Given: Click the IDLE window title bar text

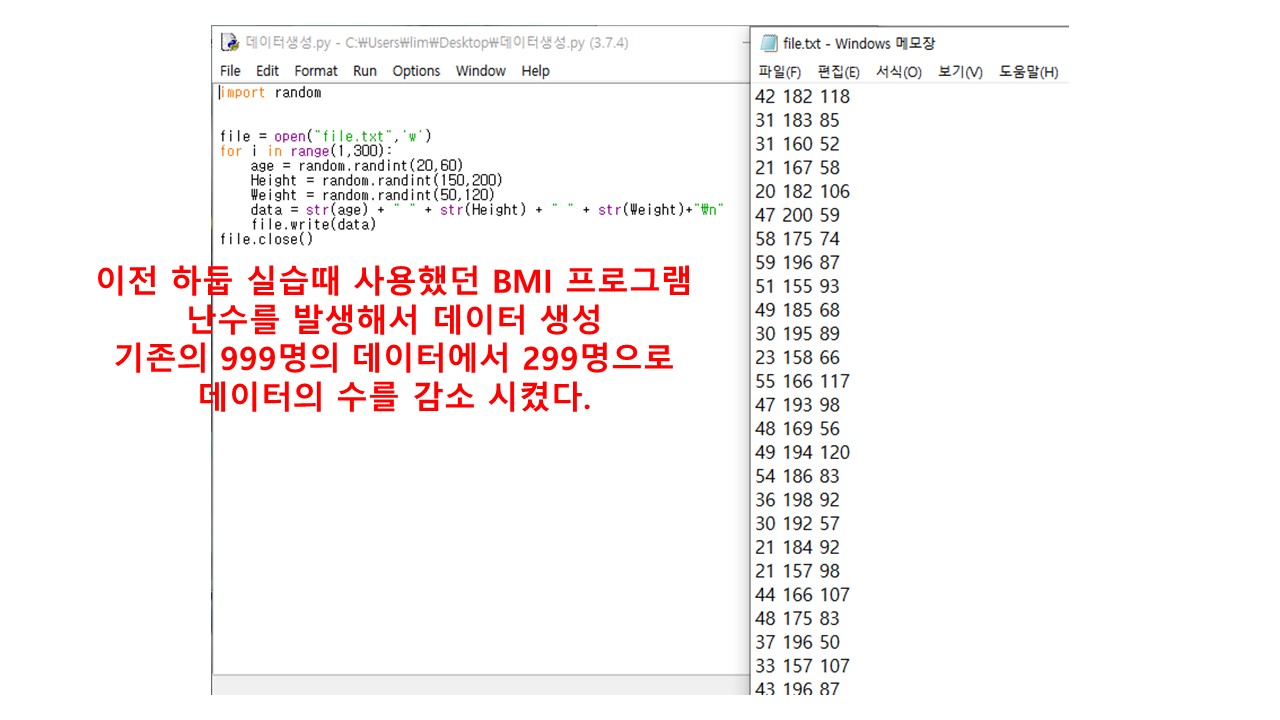Looking at the screenshot, I should click(437, 43).
